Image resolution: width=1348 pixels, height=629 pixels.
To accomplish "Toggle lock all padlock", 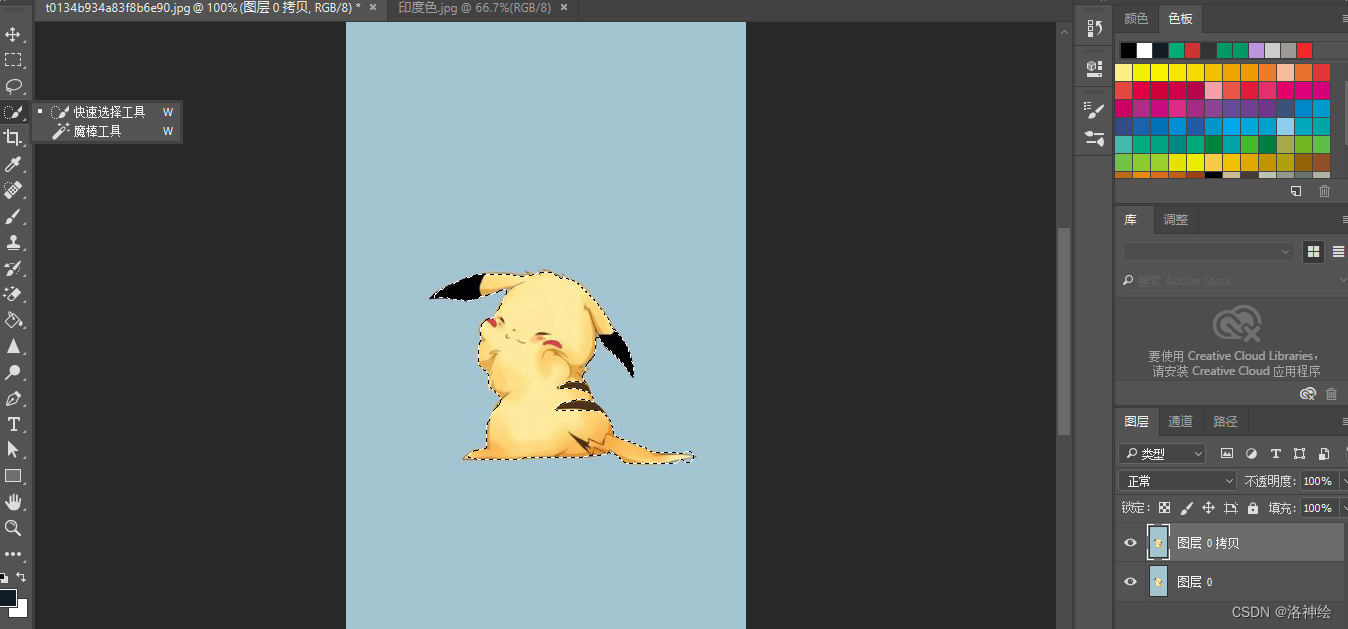I will point(1253,508).
